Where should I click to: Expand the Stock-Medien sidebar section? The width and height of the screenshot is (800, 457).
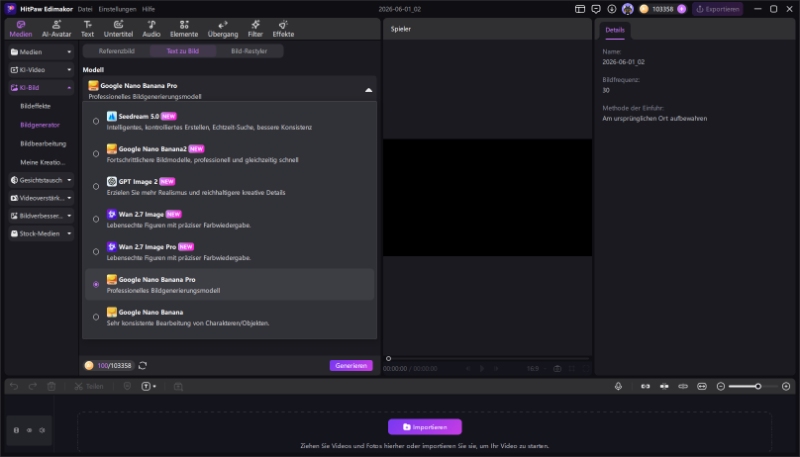tap(41, 234)
